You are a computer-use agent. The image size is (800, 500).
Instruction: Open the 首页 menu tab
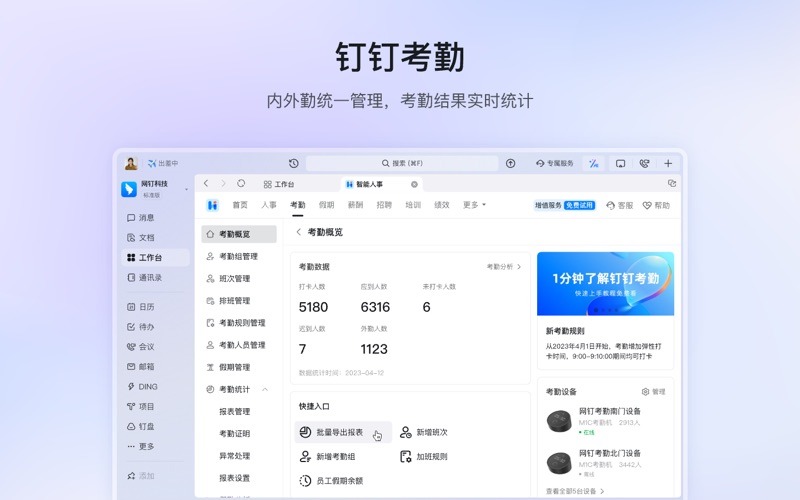coord(240,205)
